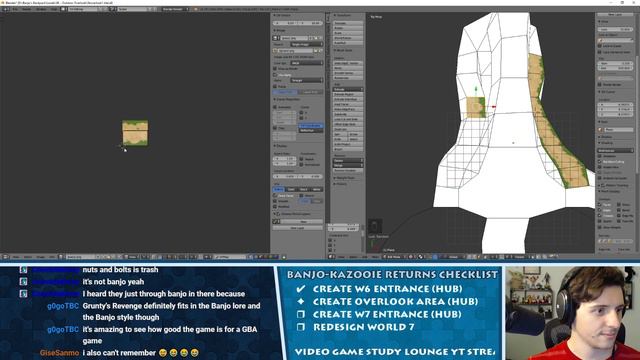Select the Reflection mapping option
The image size is (640, 360).
click(311, 131)
